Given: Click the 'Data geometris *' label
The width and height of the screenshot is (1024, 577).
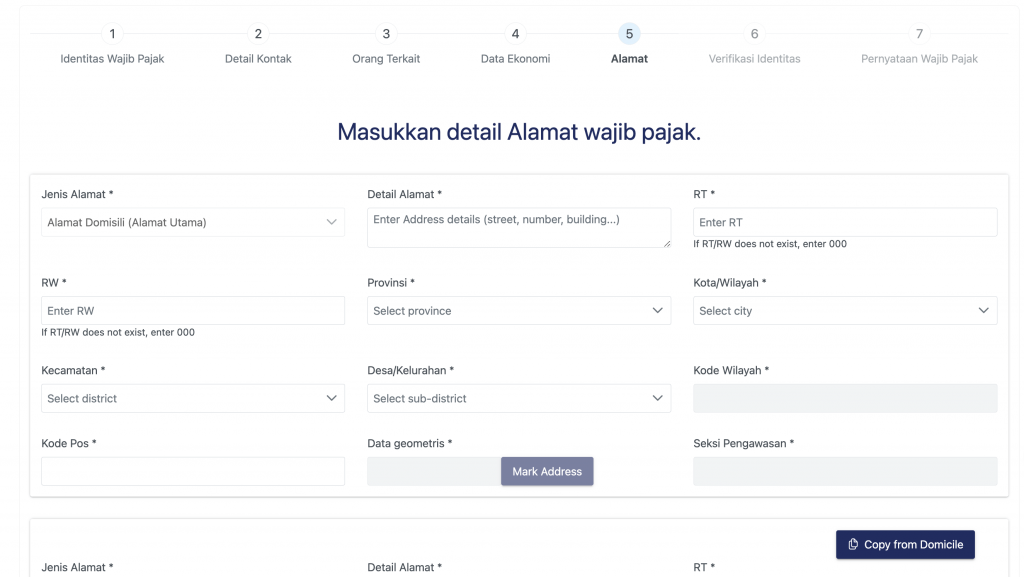Looking at the screenshot, I should 409,443.
